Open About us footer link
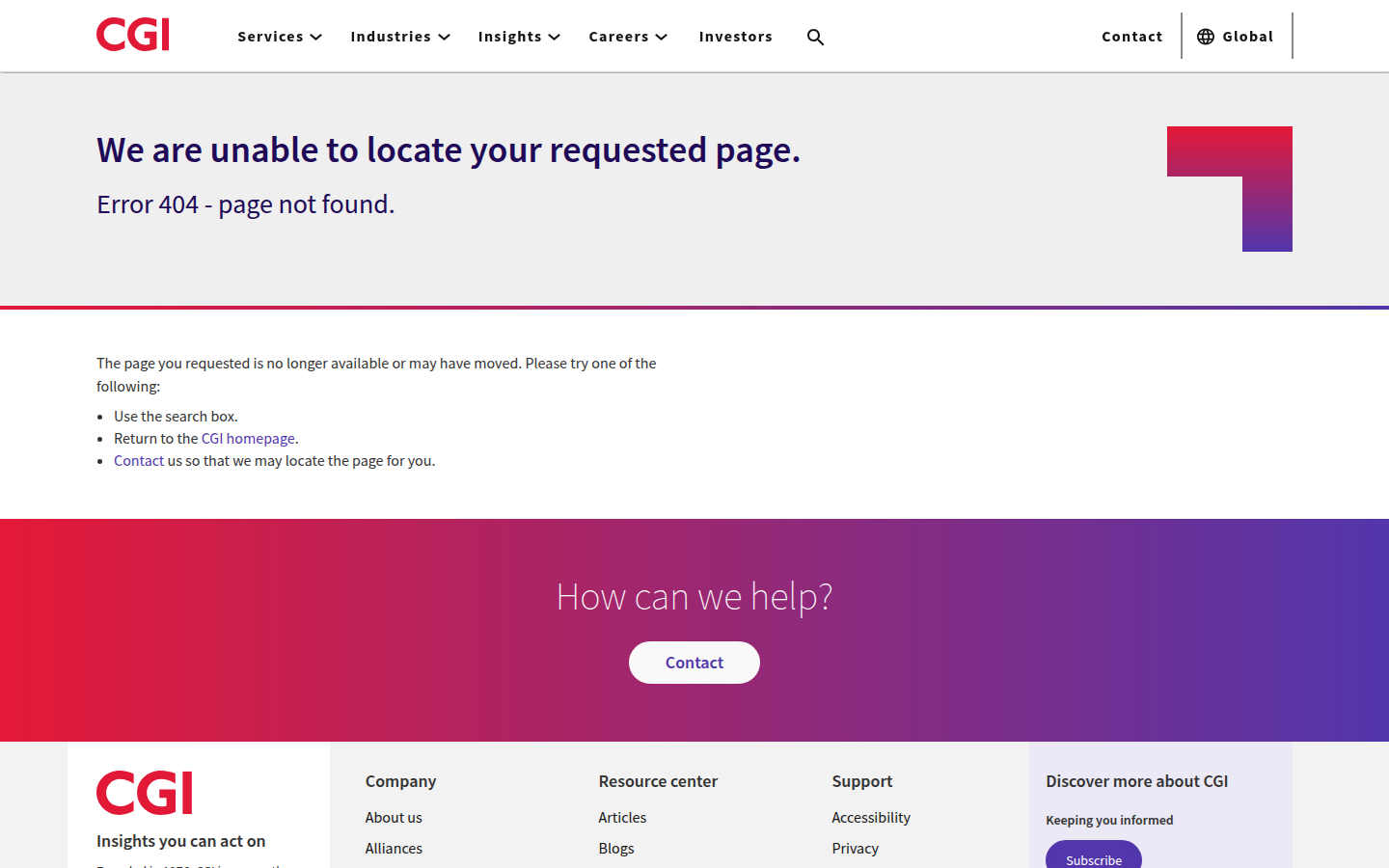 pos(394,818)
